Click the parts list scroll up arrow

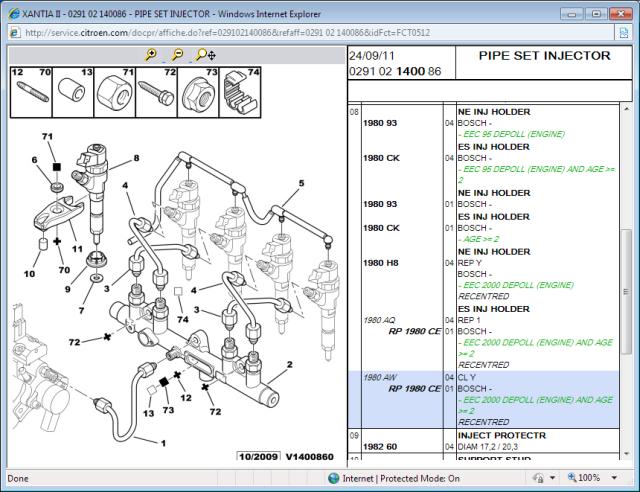tap(627, 109)
